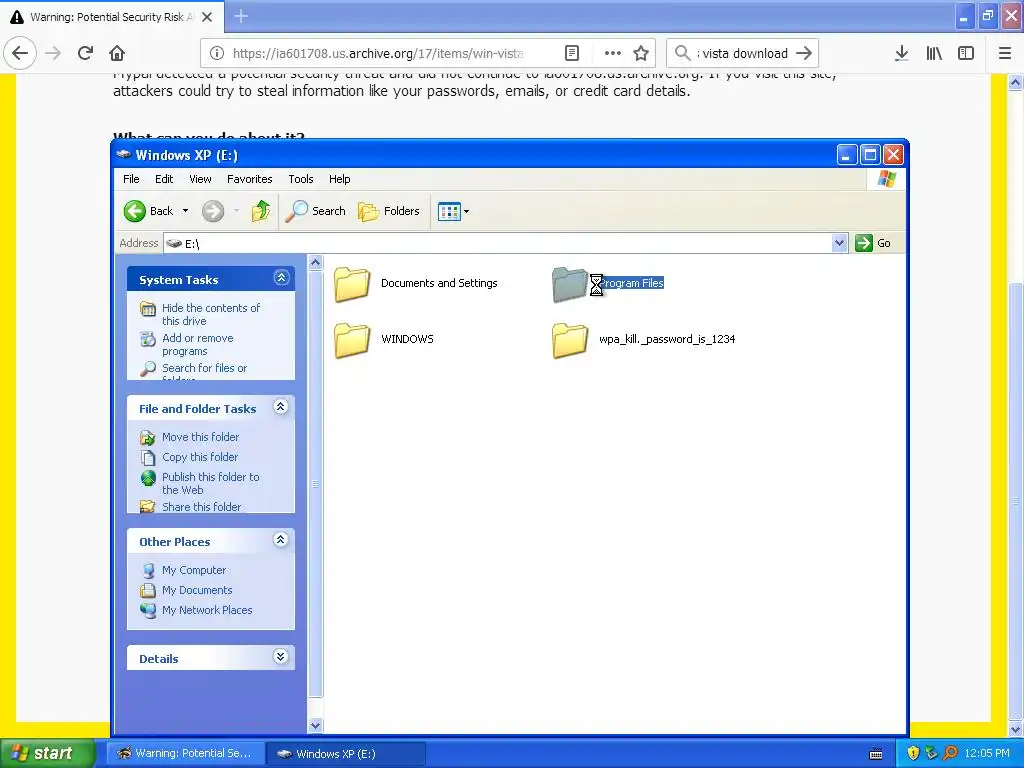The image size is (1024, 768).
Task: Select the WINDOWS folder icon
Action: click(x=352, y=340)
